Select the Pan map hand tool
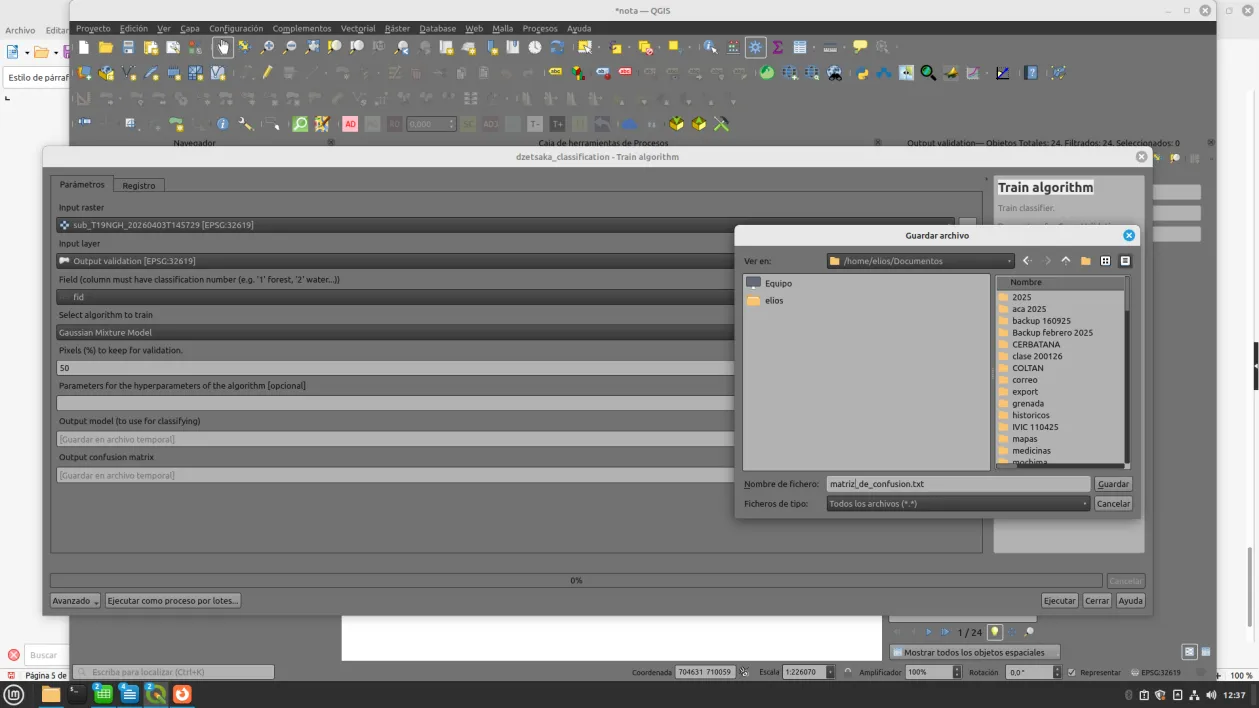The height and width of the screenshot is (708, 1259). pyautogui.click(x=222, y=47)
